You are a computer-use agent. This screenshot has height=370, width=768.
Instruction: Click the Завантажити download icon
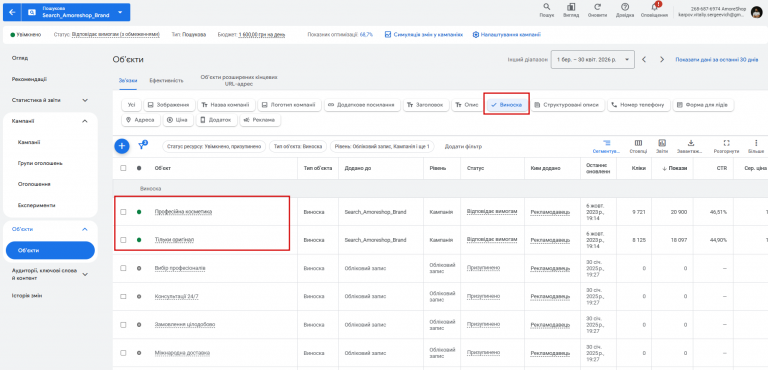[691, 143]
